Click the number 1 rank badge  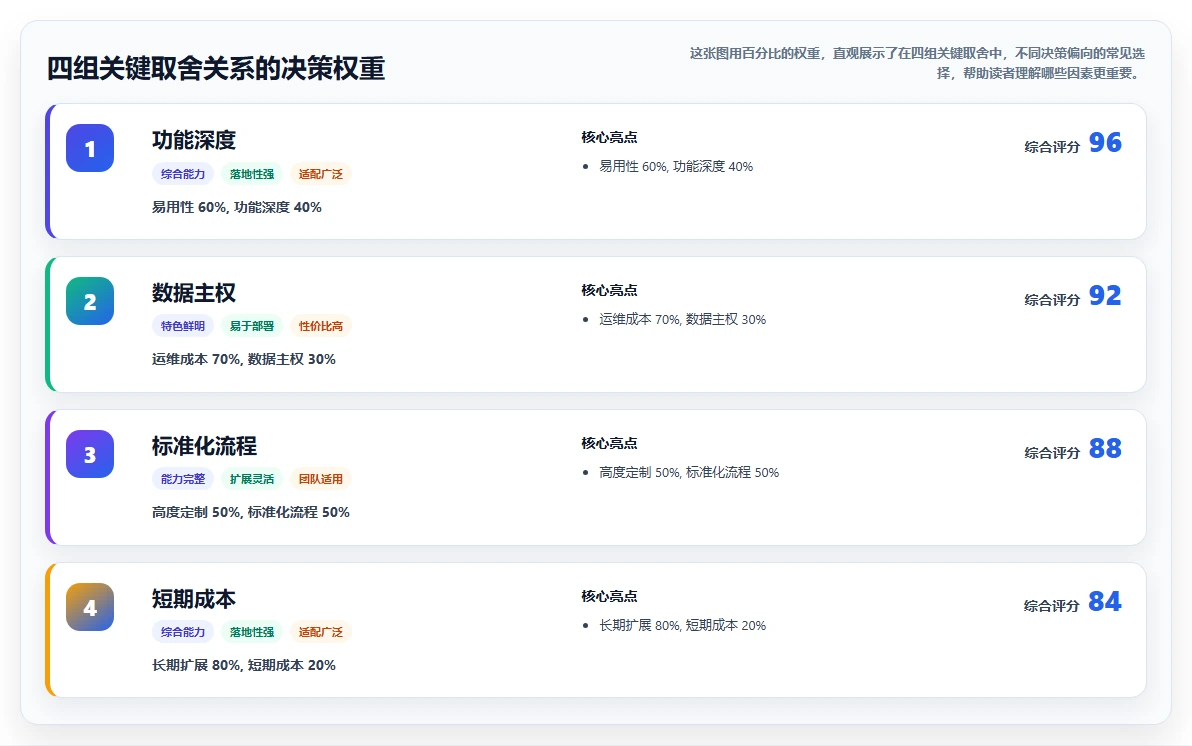tap(90, 148)
